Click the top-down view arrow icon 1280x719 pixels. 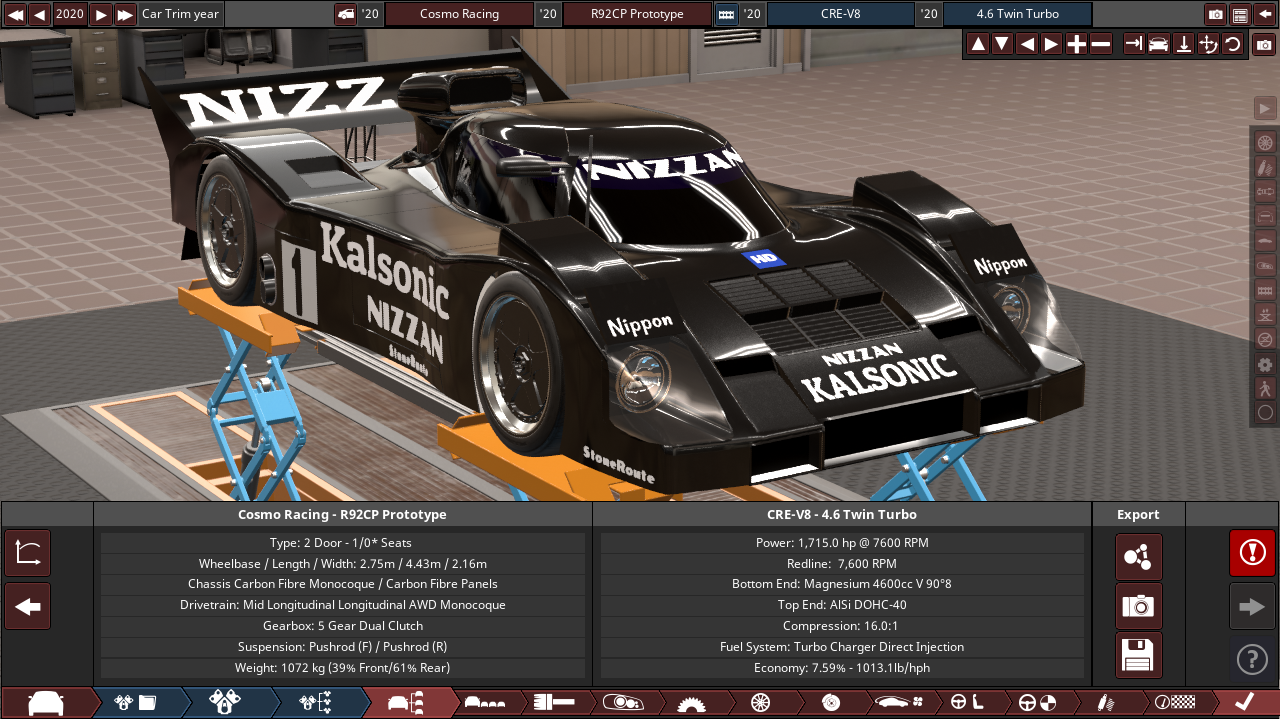point(1183,44)
